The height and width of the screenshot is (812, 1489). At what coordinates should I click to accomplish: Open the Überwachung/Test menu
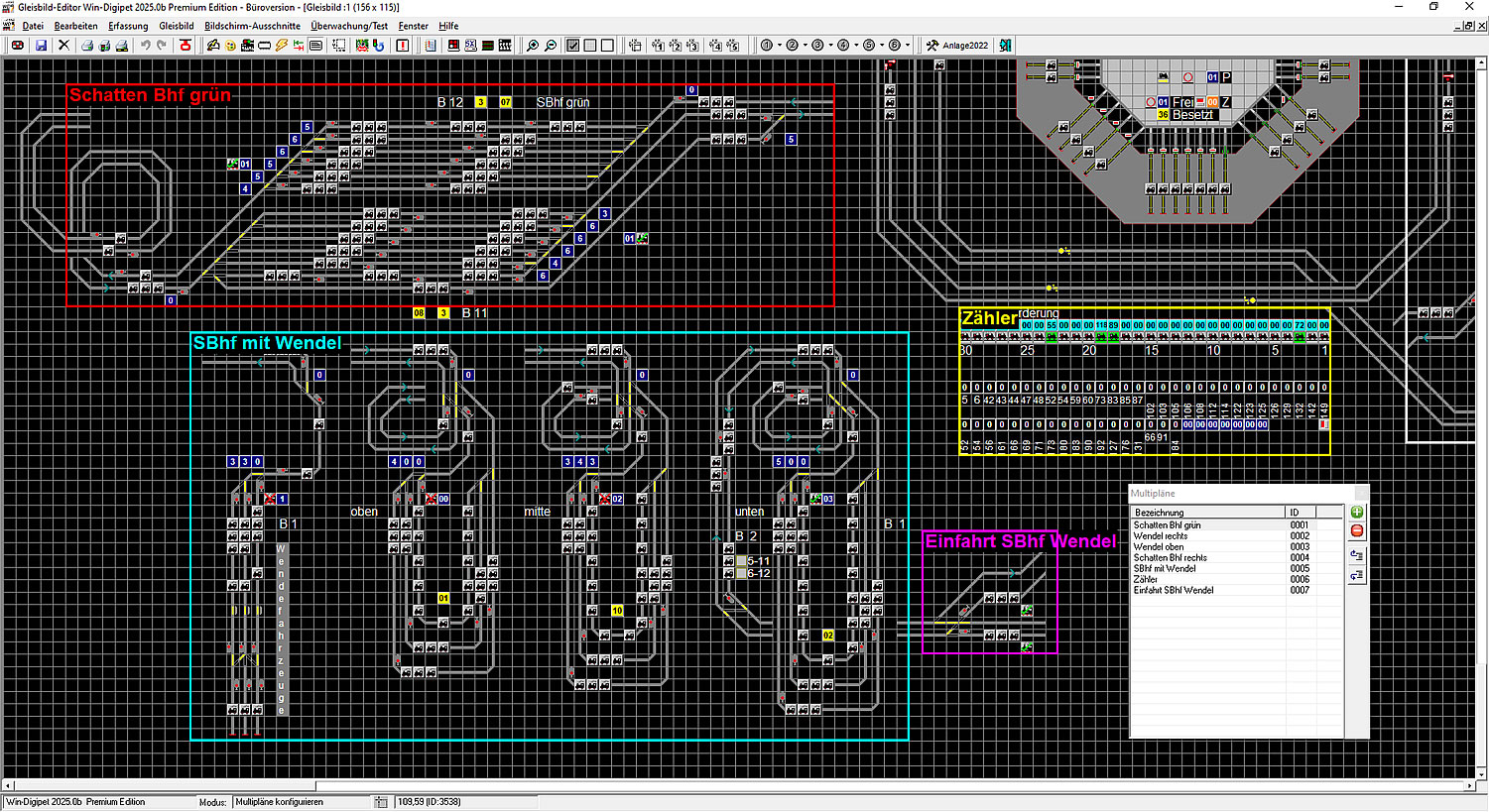(349, 26)
